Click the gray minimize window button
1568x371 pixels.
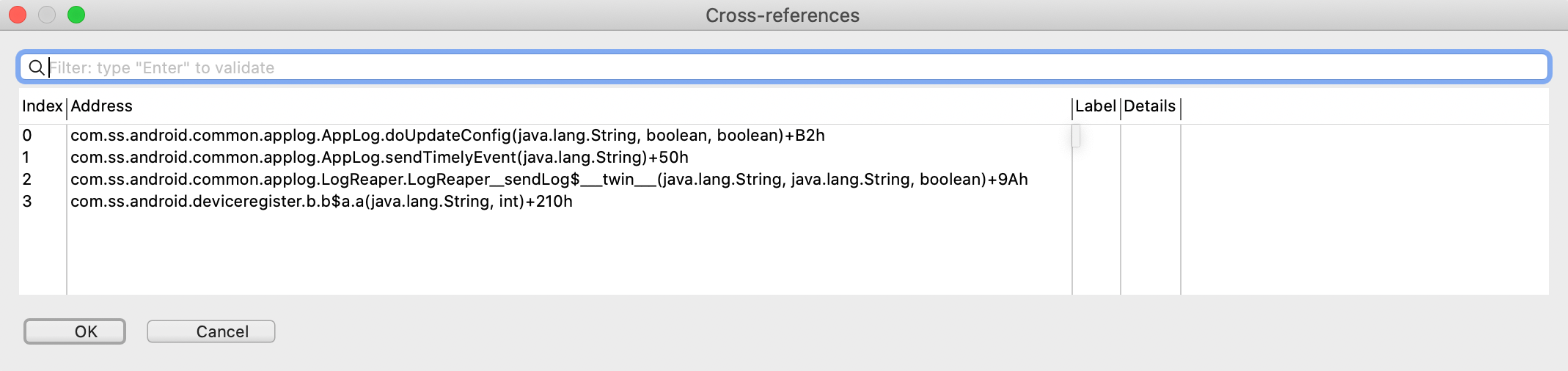click(x=47, y=15)
